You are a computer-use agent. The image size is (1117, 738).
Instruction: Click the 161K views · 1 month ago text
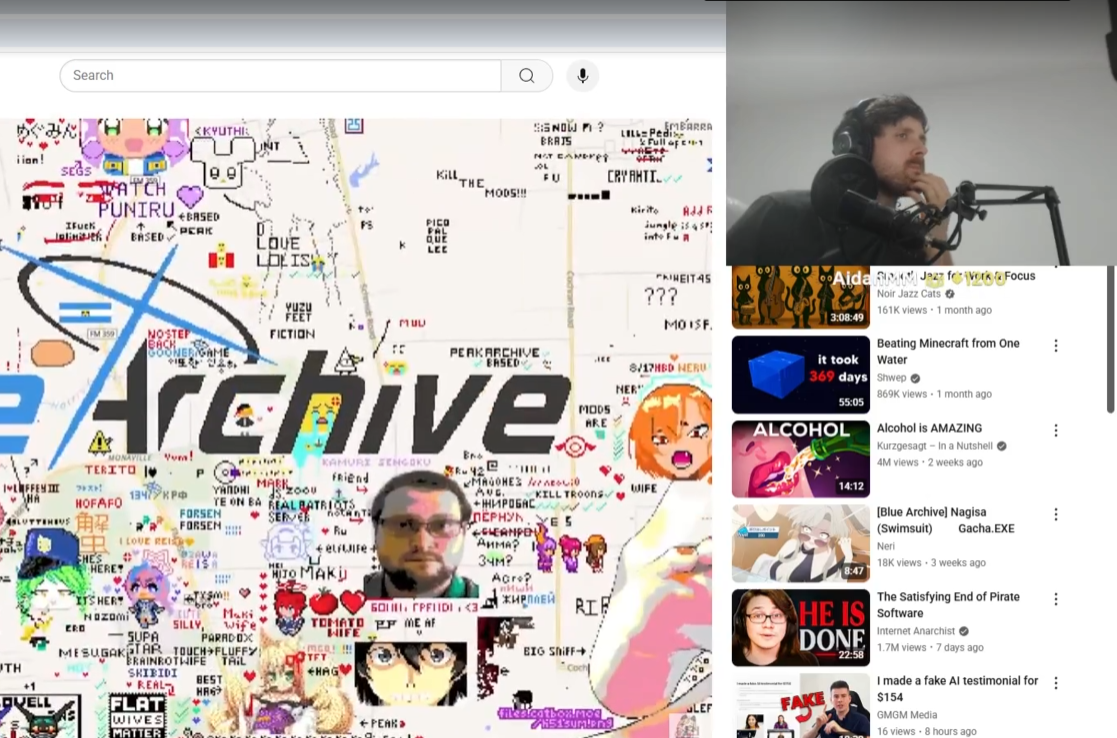click(934, 310)
